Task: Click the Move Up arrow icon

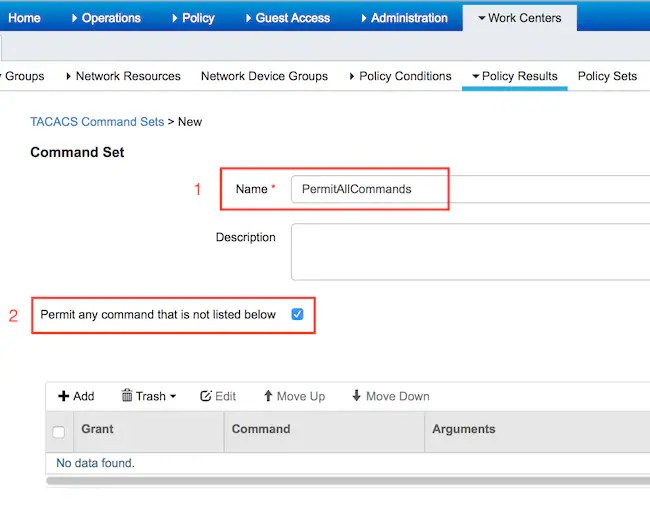Action: [x=268, y=396]
